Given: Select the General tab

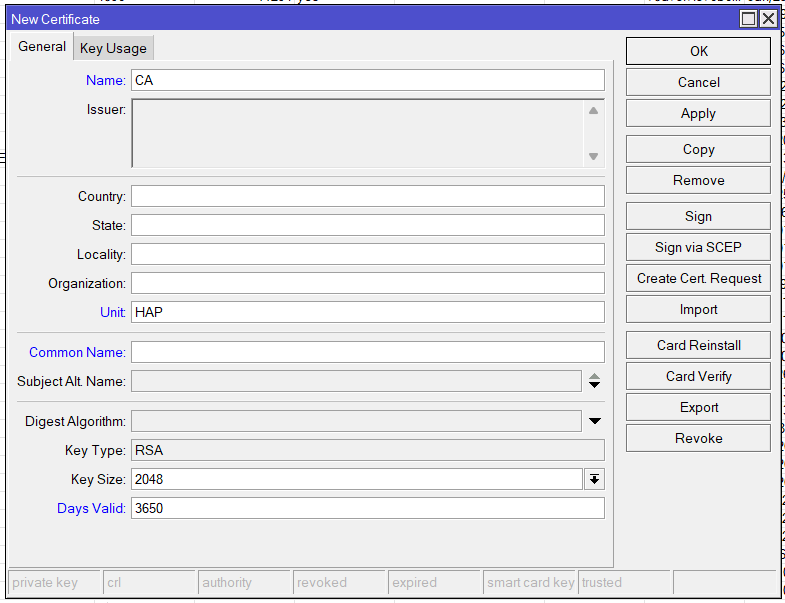Looking at the screenshot, I should [42, 47].
